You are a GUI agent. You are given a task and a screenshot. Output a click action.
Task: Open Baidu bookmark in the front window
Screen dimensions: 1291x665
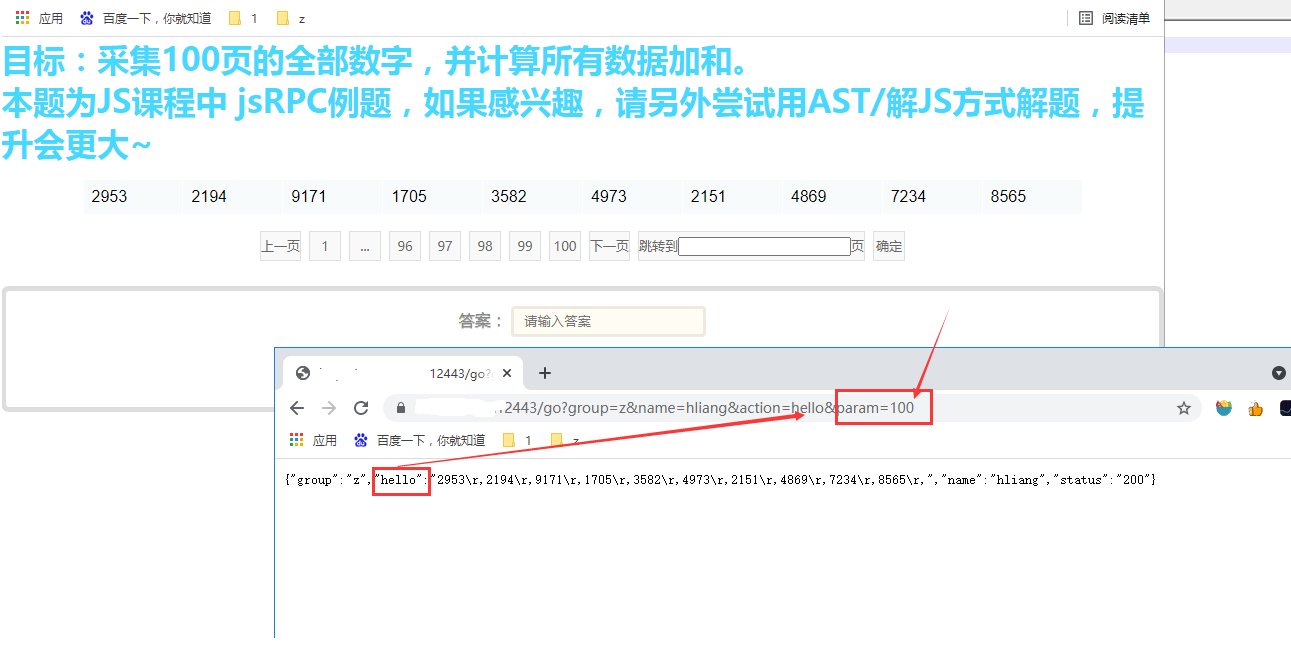click(419, 440)
